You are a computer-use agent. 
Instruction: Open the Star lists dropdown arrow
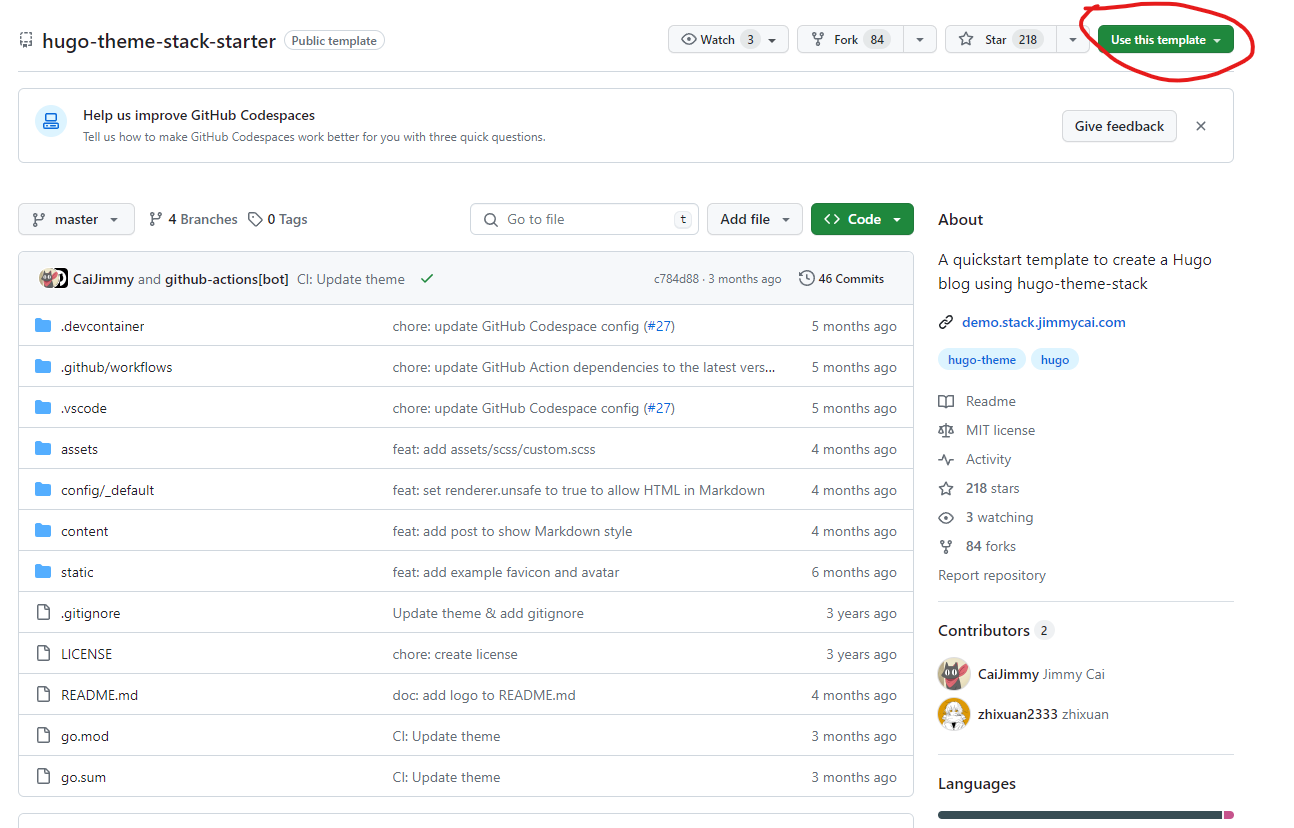tap(1073, 40)
